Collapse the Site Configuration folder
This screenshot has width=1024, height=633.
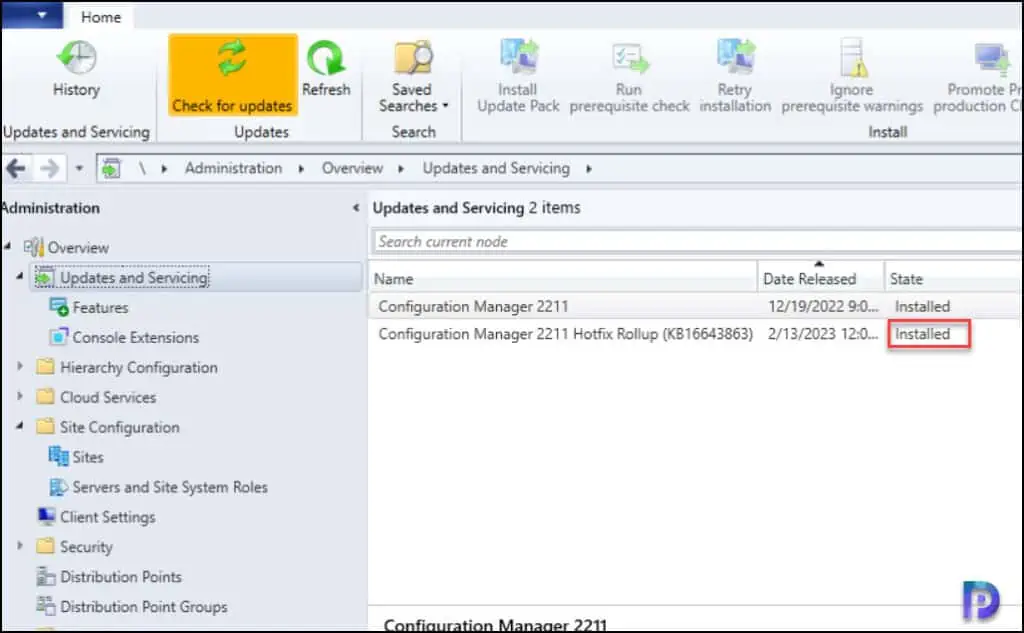(x=20, y=426)
